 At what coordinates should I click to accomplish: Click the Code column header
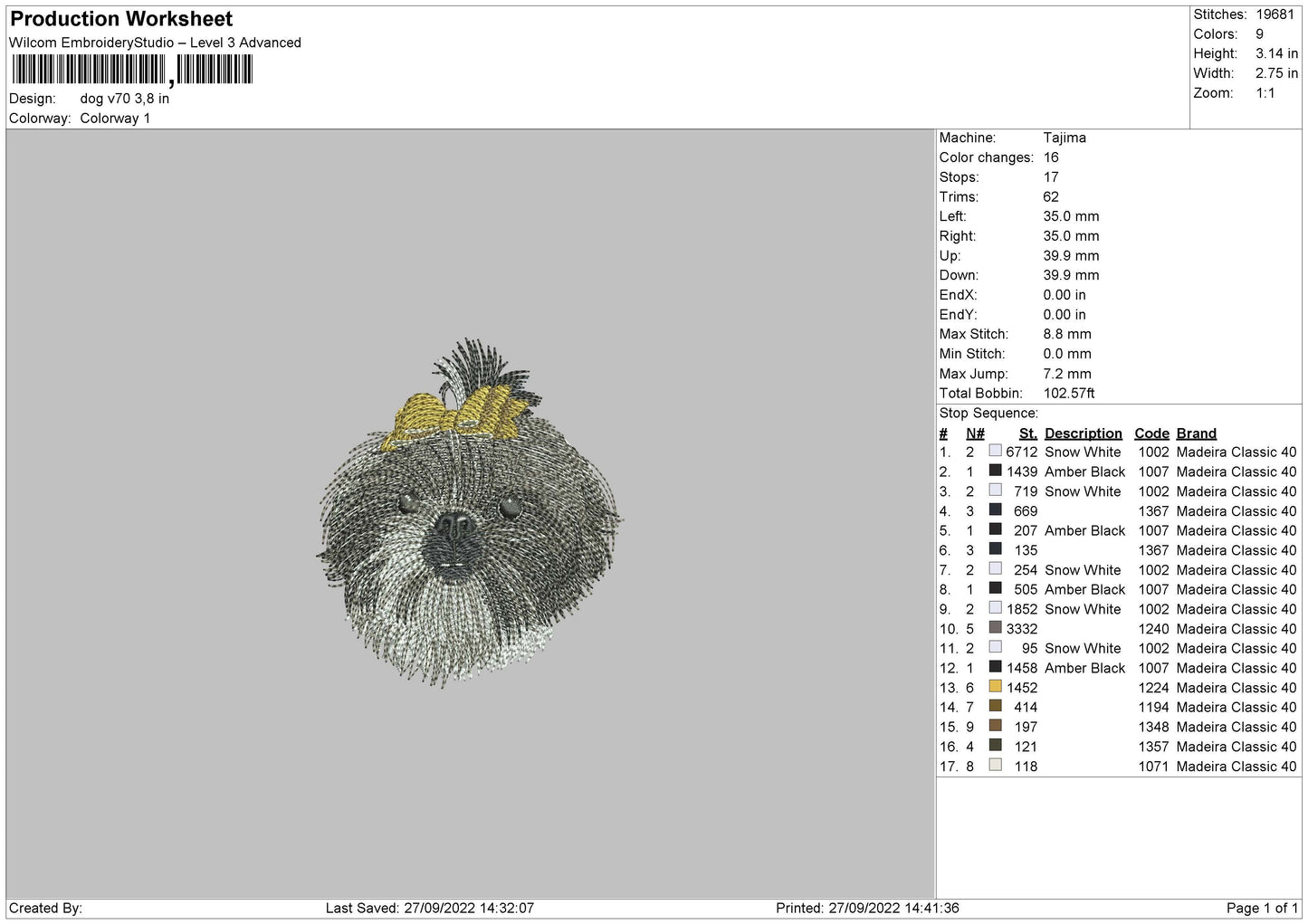click(1151, 433)
